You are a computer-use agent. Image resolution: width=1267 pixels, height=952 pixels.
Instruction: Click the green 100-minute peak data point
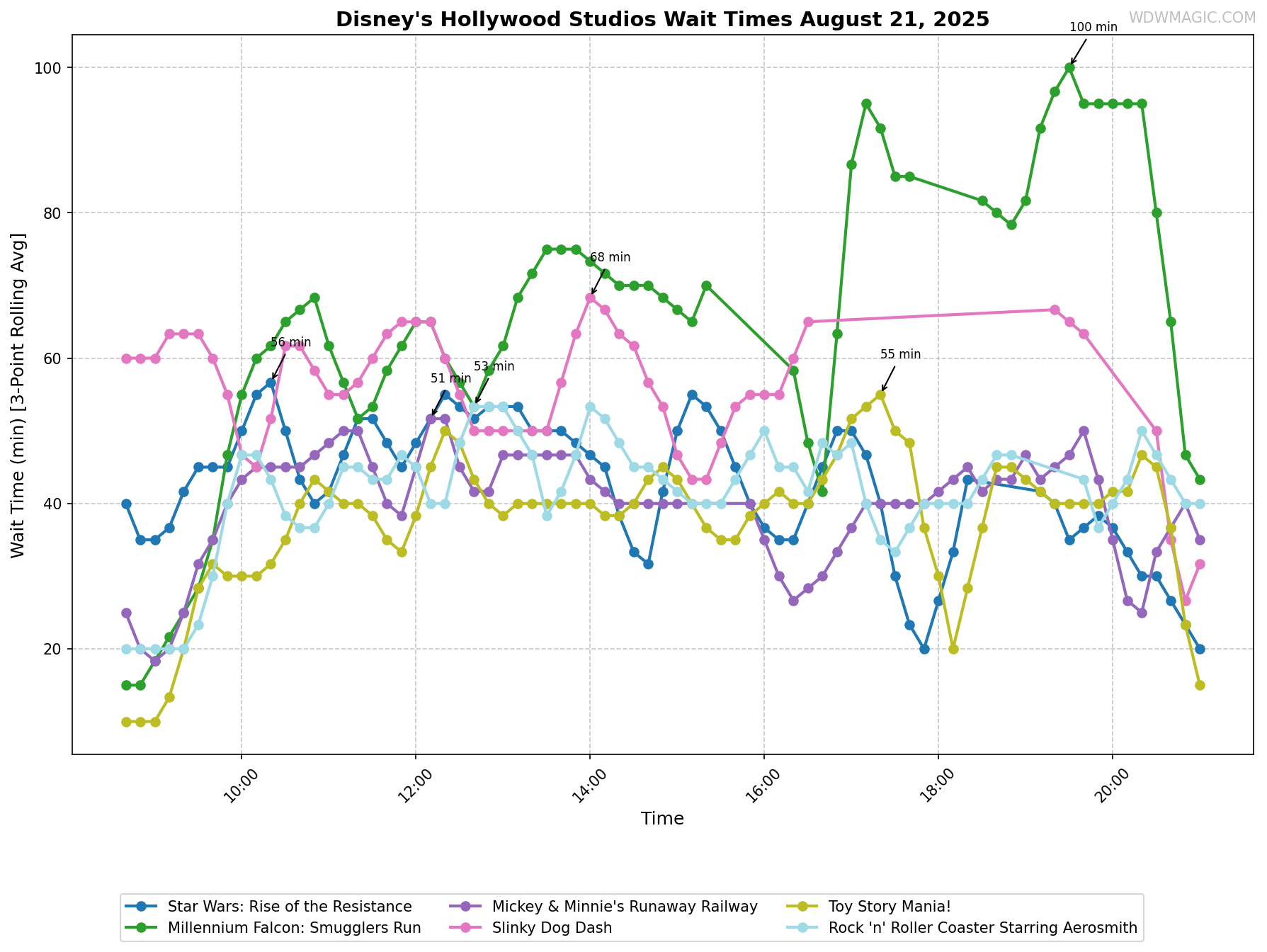point(1069,67)
